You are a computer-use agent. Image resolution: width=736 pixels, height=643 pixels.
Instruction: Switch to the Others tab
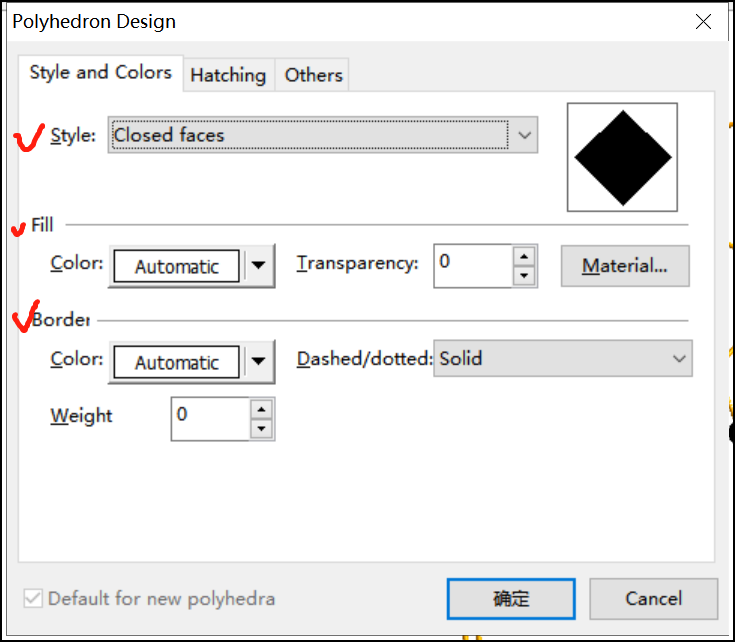[314, 75]
